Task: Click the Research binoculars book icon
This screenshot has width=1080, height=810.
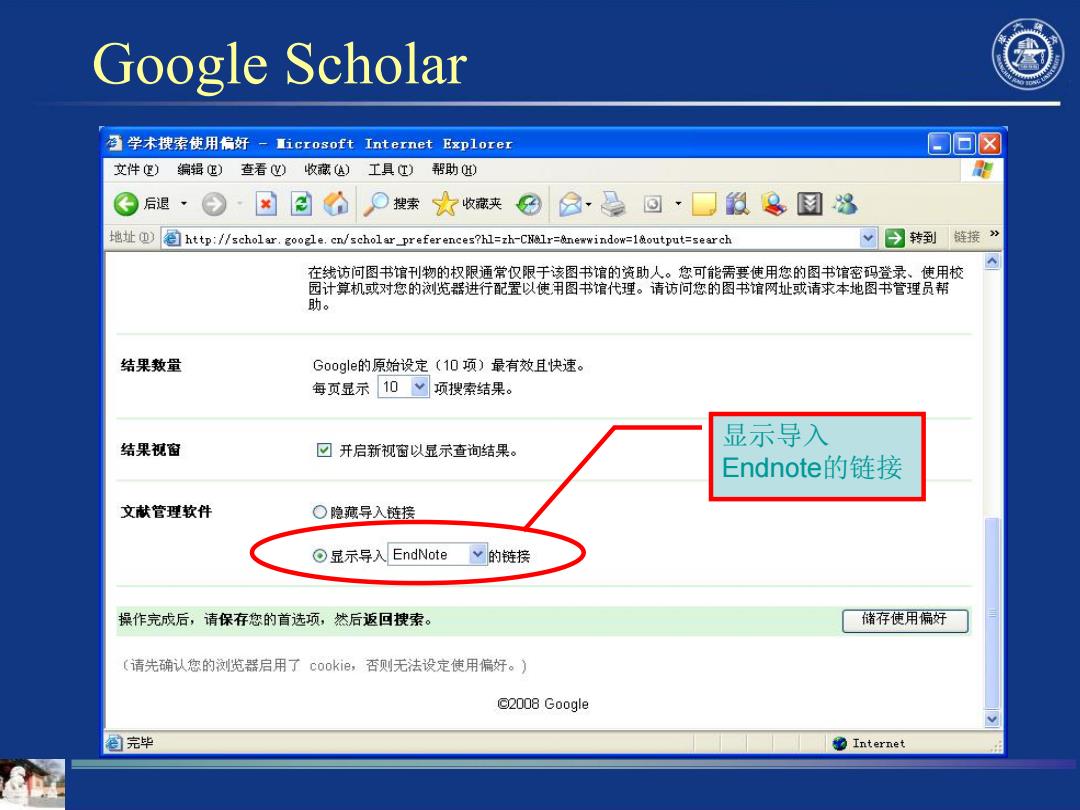Action: point(738,203)
